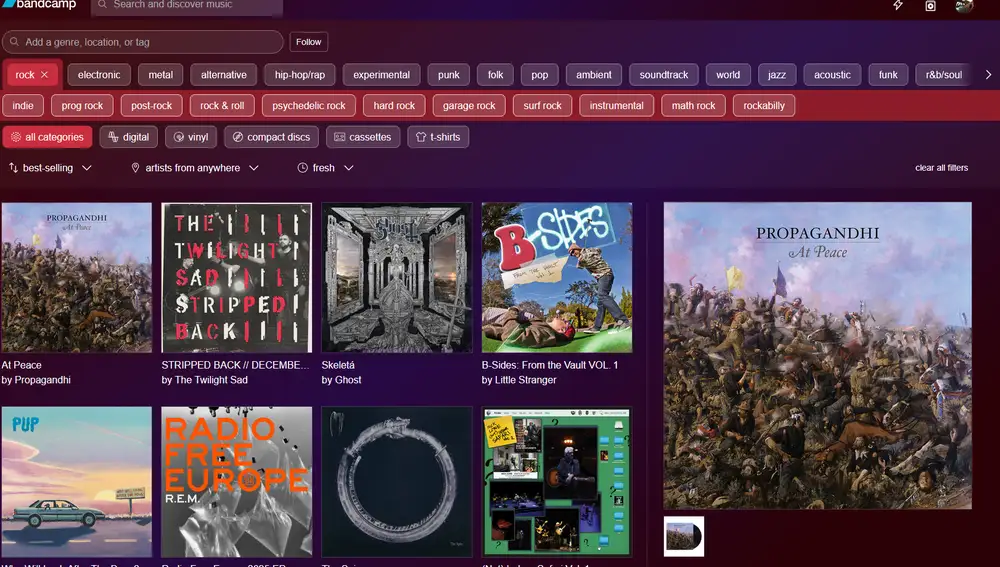Screen dimensions: 1000x567
Task: Filter by vinyl format
Action: tap(190, 137)
